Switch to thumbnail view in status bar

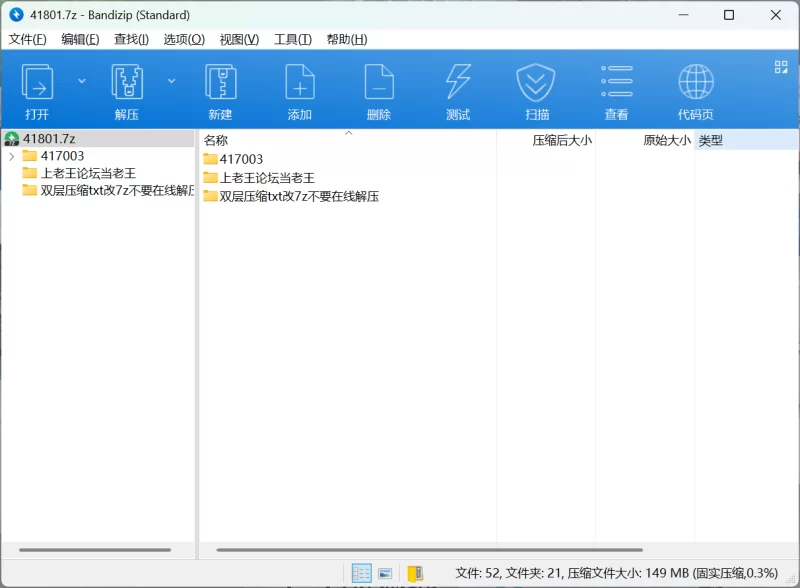click(x=385, y=573)
